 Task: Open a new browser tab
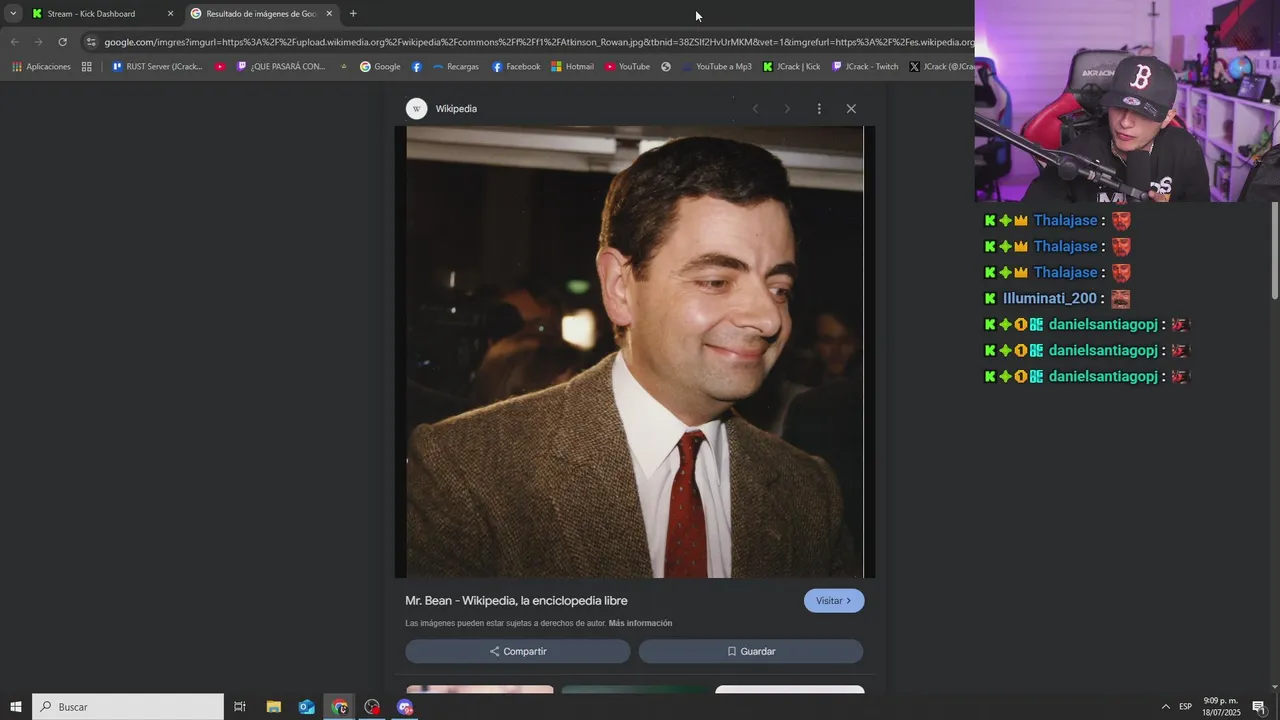353,14
